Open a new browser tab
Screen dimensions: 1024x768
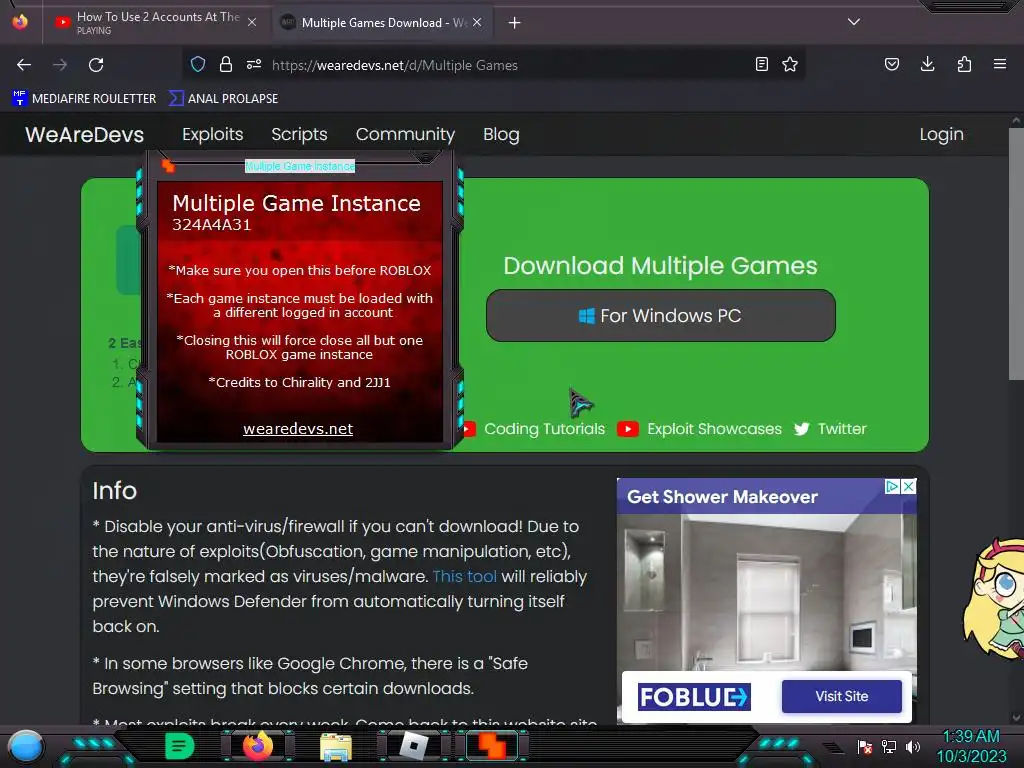pyautogui.click(x=515, y=23)
